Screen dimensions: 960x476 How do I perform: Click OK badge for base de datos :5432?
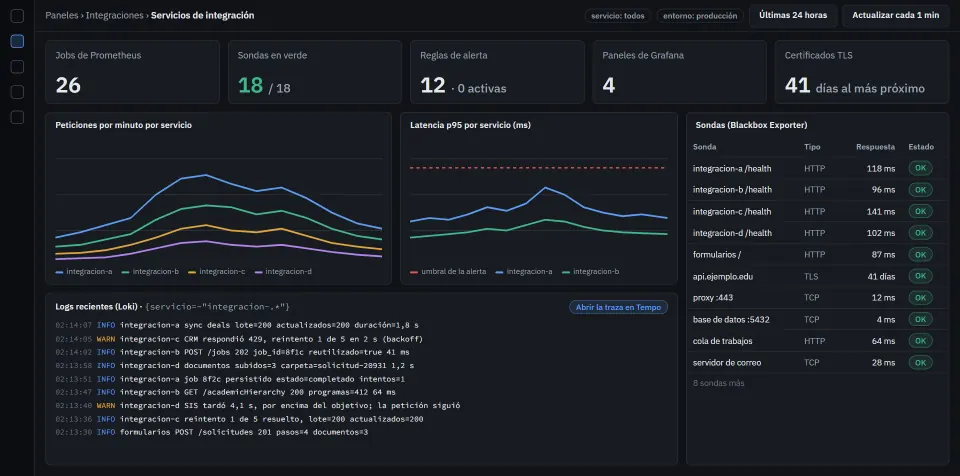pos(920,319)
